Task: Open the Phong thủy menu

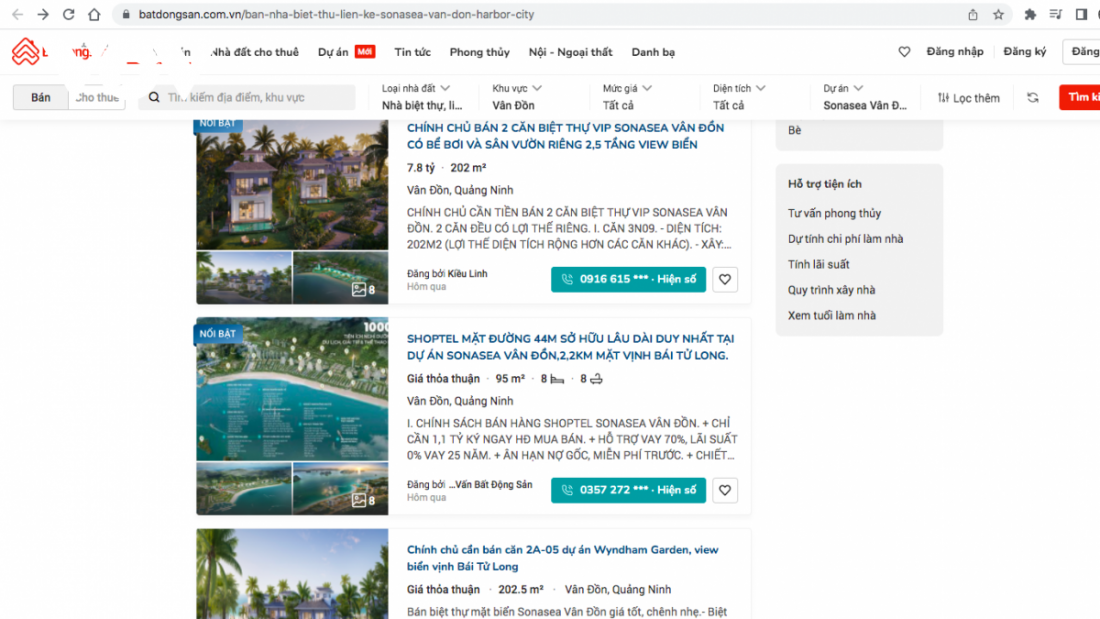Action: (479, 51)
